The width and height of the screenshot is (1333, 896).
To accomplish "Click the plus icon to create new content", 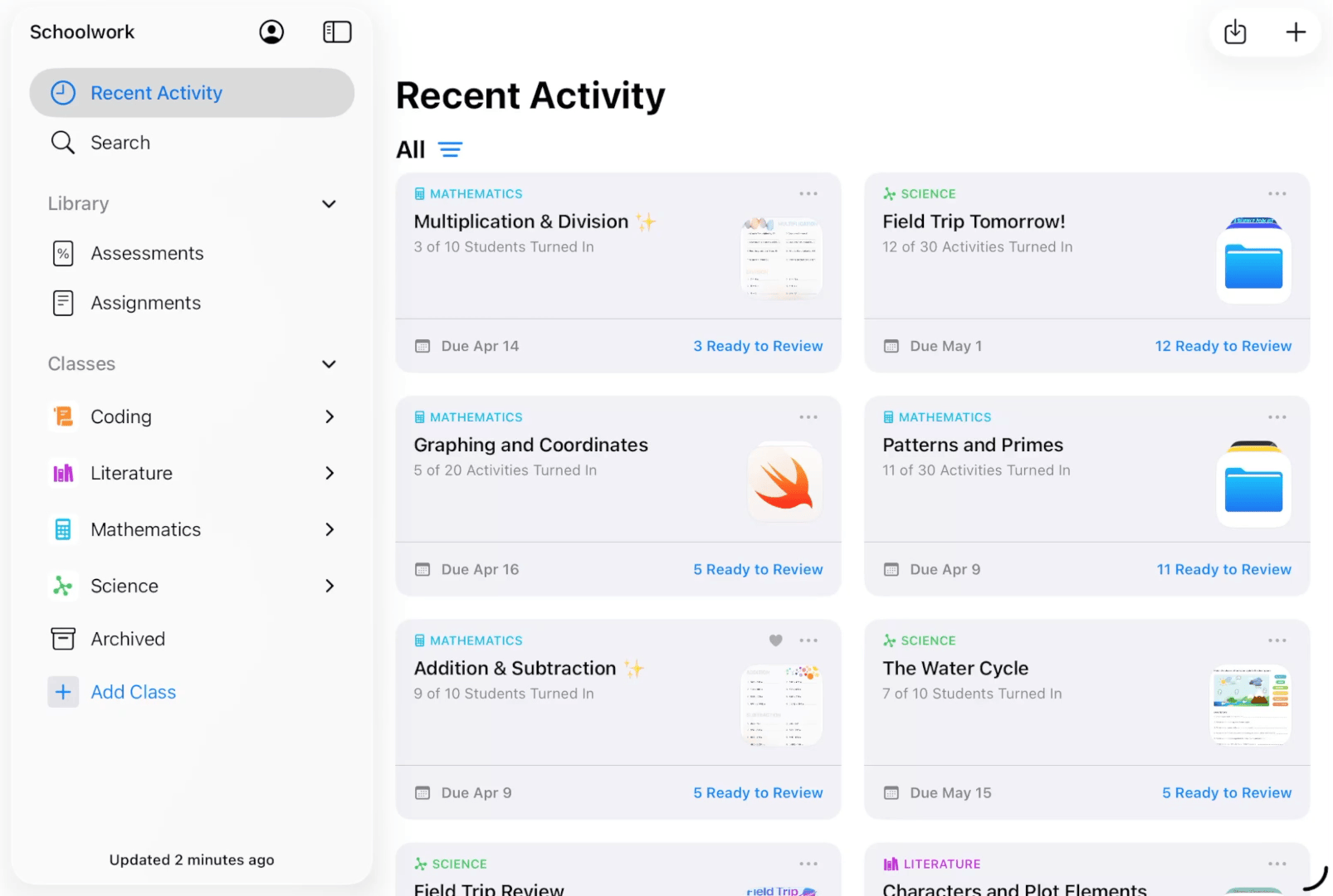I will point(1295,32).
